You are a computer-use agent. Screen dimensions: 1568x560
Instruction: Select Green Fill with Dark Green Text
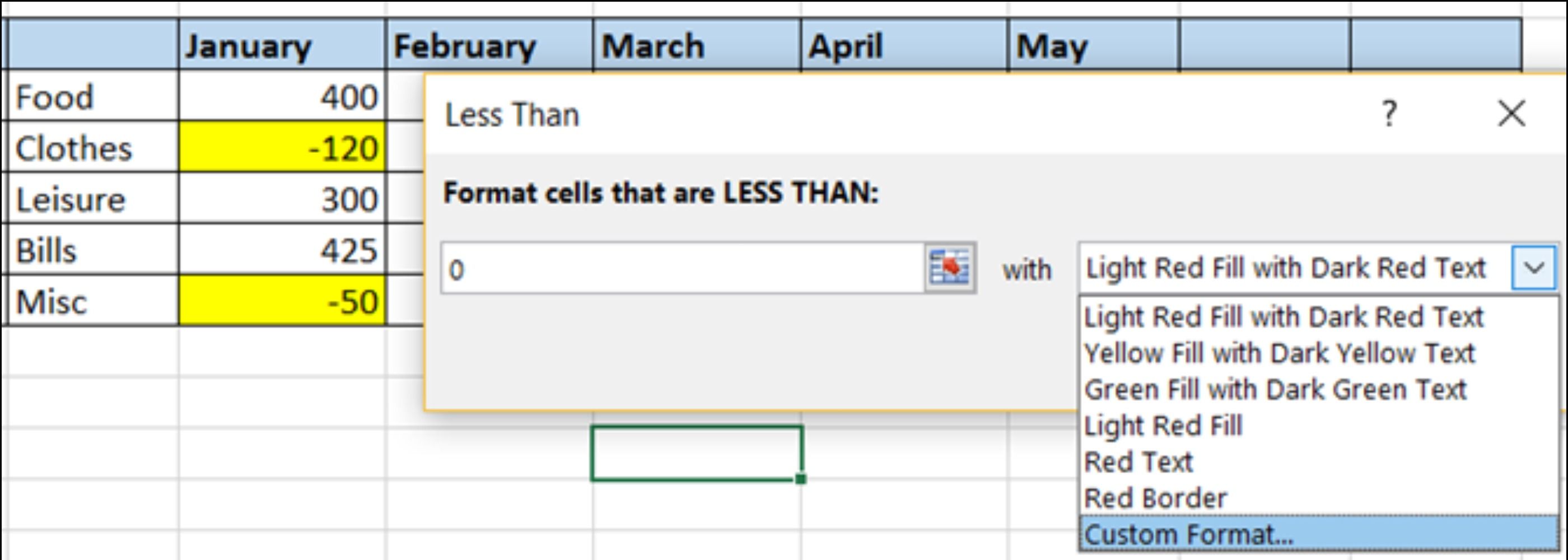(1275, 390)
